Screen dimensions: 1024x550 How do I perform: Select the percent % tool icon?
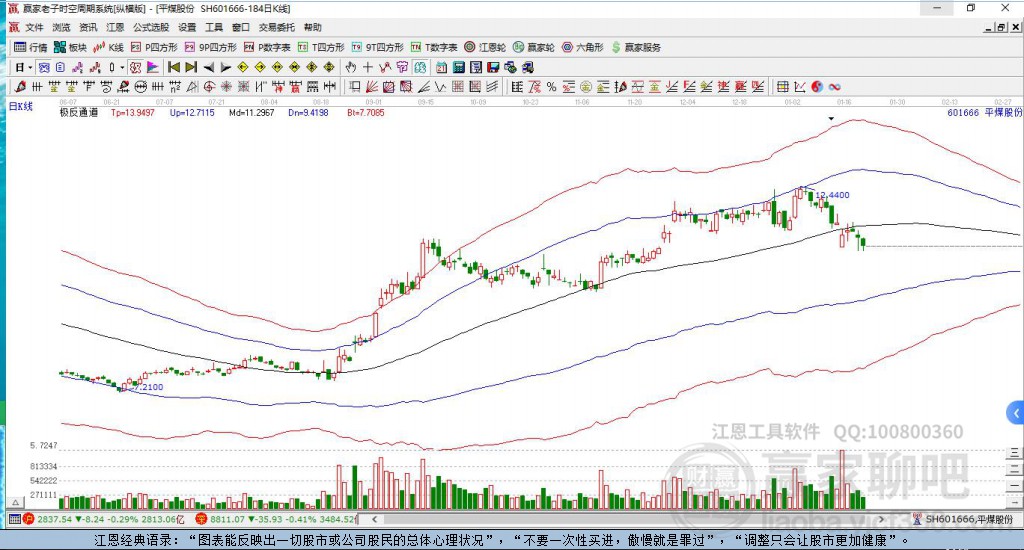click(x=552, y=86)
